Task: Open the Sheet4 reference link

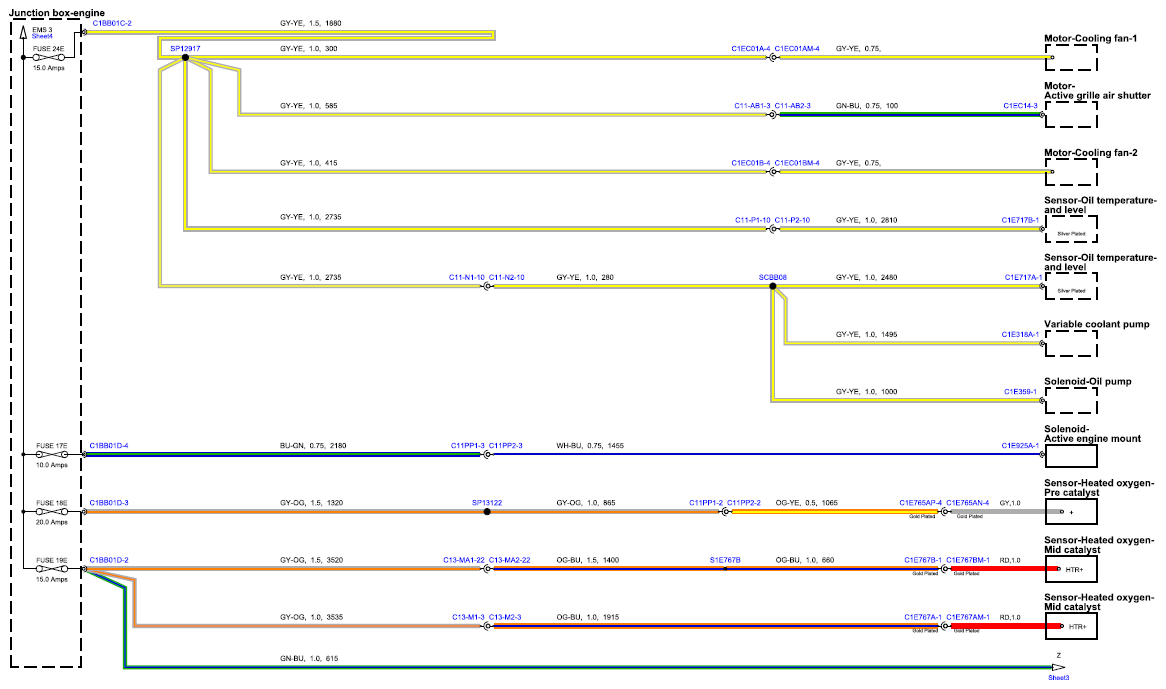Action: click(x=42, y=36)
